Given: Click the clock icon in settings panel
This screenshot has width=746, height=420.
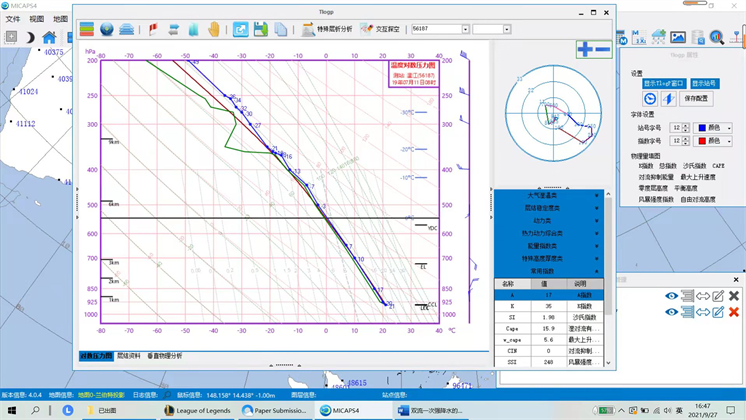Looking at the screenshot, I should (649, 99).
